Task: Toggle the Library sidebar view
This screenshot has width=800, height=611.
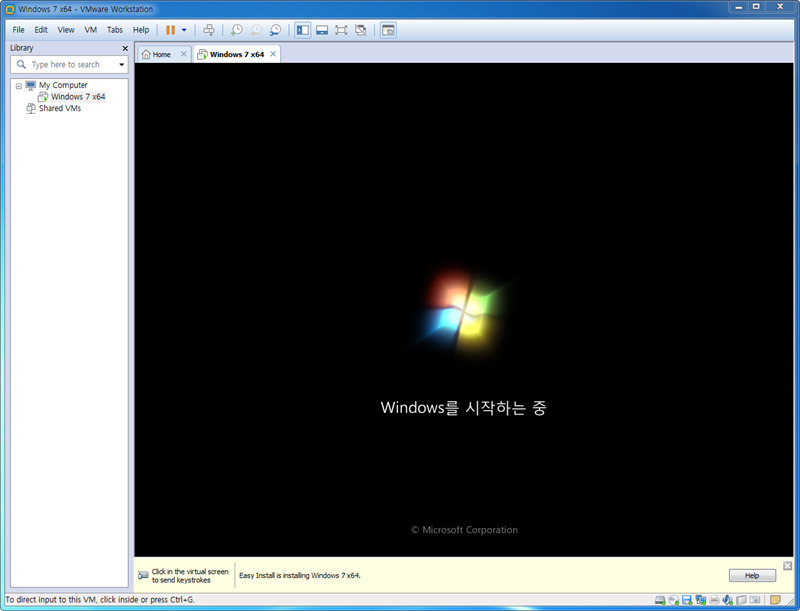Action: coord(303,30)
